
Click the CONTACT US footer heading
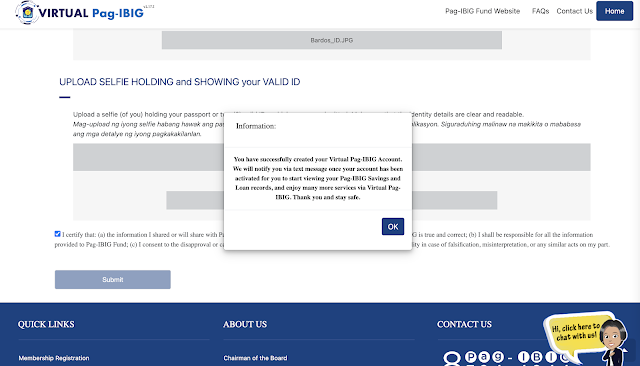(x=464, y=324)
